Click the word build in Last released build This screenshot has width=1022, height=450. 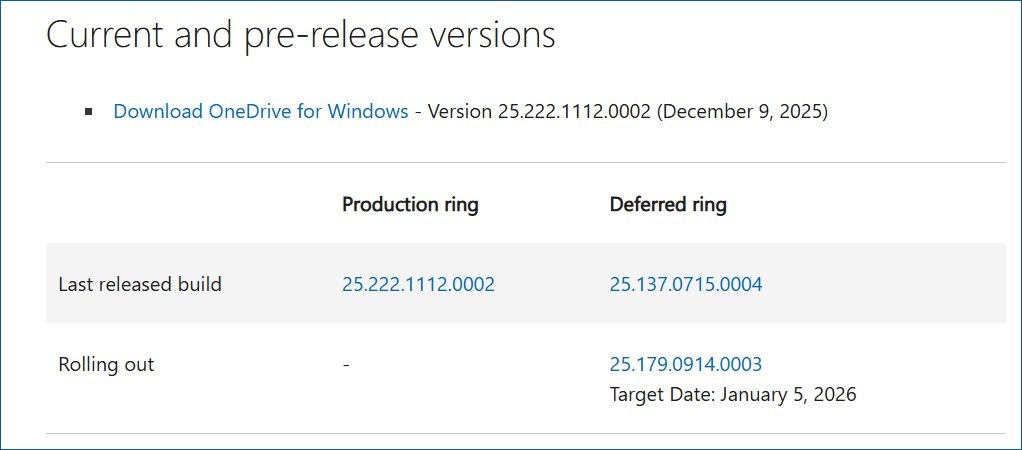(x=199, y=285)
